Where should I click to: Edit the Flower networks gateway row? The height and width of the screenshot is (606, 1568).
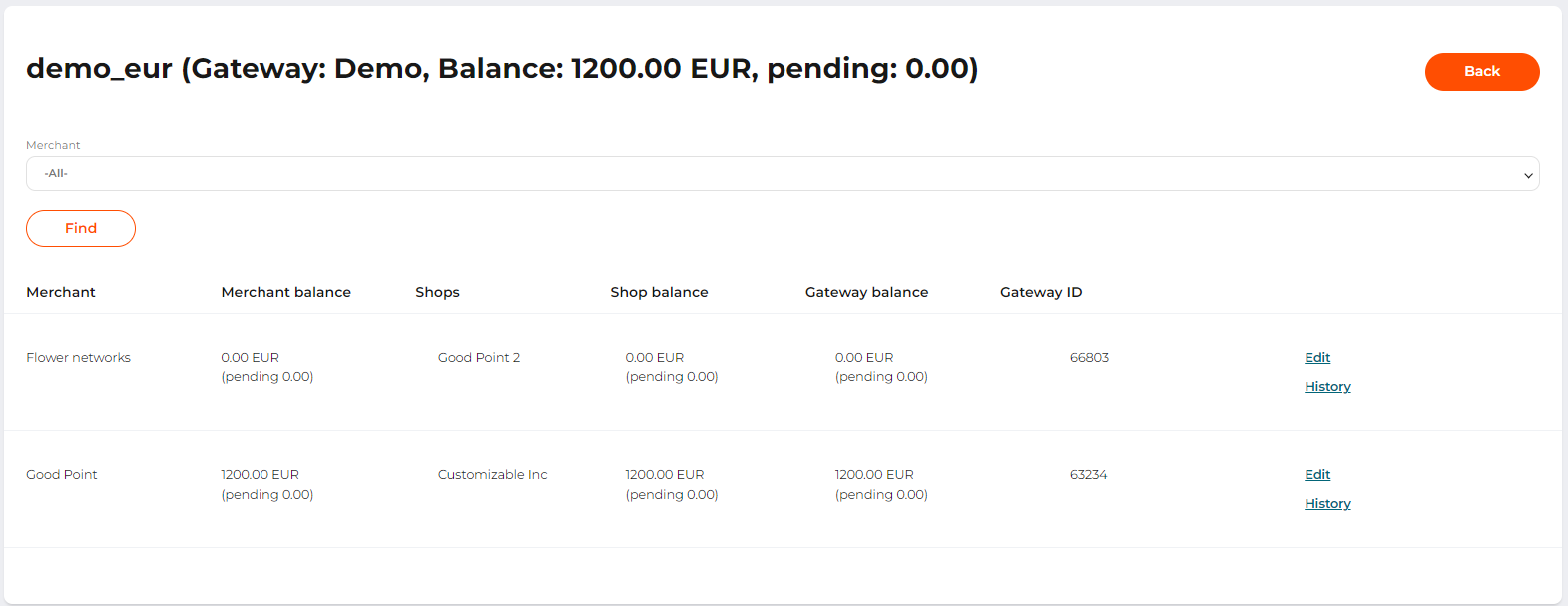point(1317,358)
